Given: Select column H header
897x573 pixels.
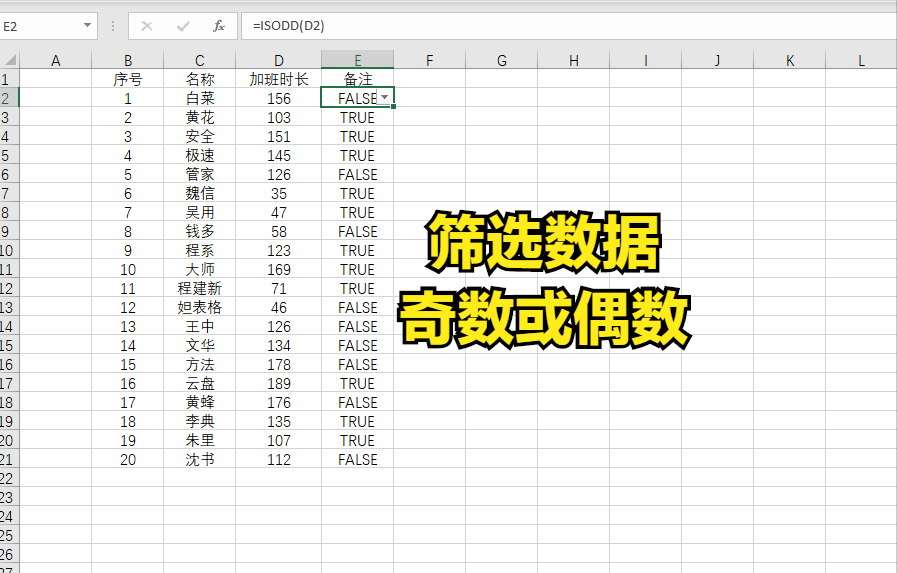Looking at the screenshot, I should pyautogui.click(x=574, y=60).
